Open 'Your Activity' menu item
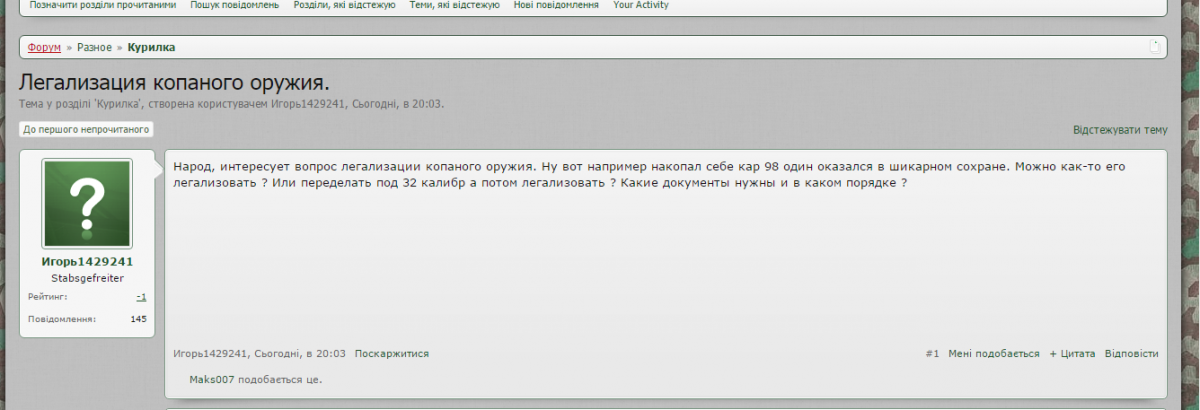1200x410 pixels. (x=641, y=5)
